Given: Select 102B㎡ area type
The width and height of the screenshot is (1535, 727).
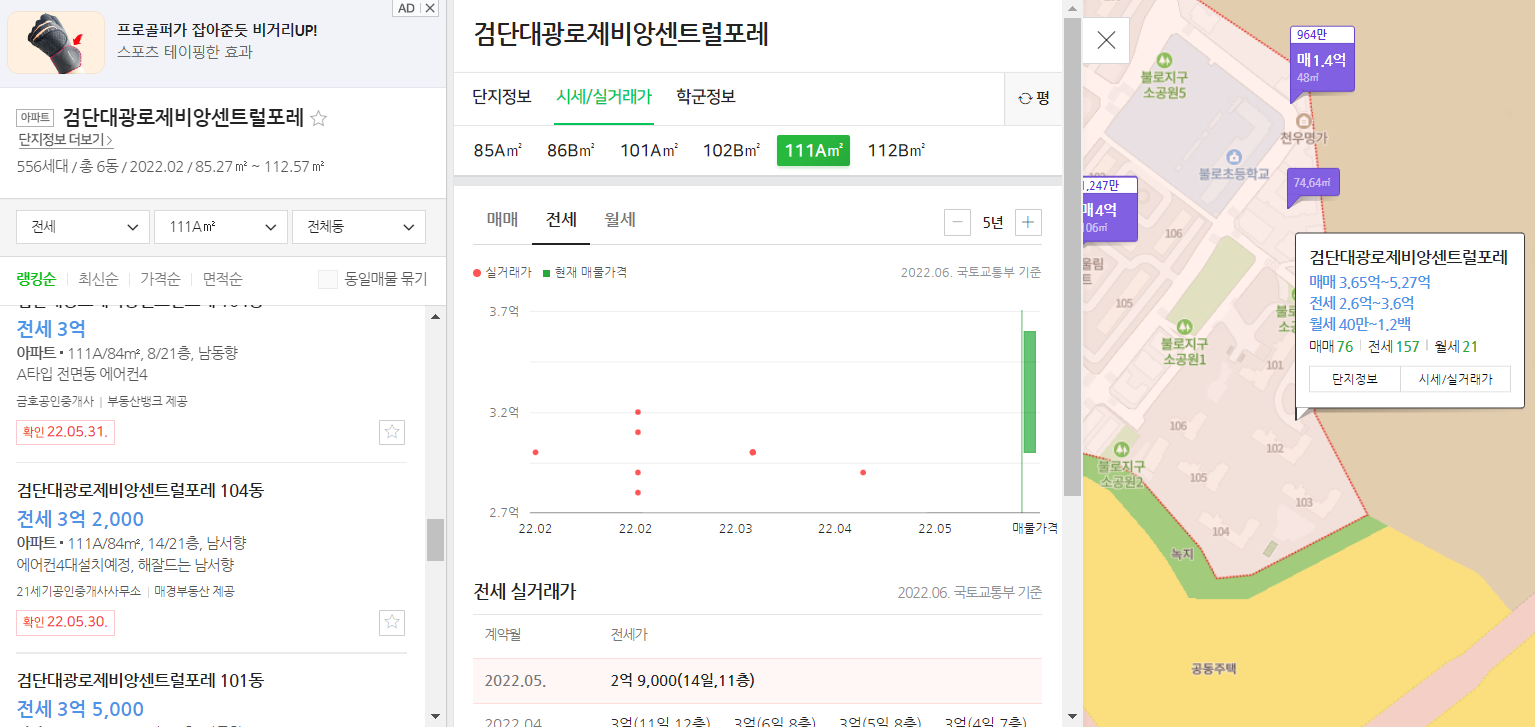Looking at the screenshot, I should point(732,150).
